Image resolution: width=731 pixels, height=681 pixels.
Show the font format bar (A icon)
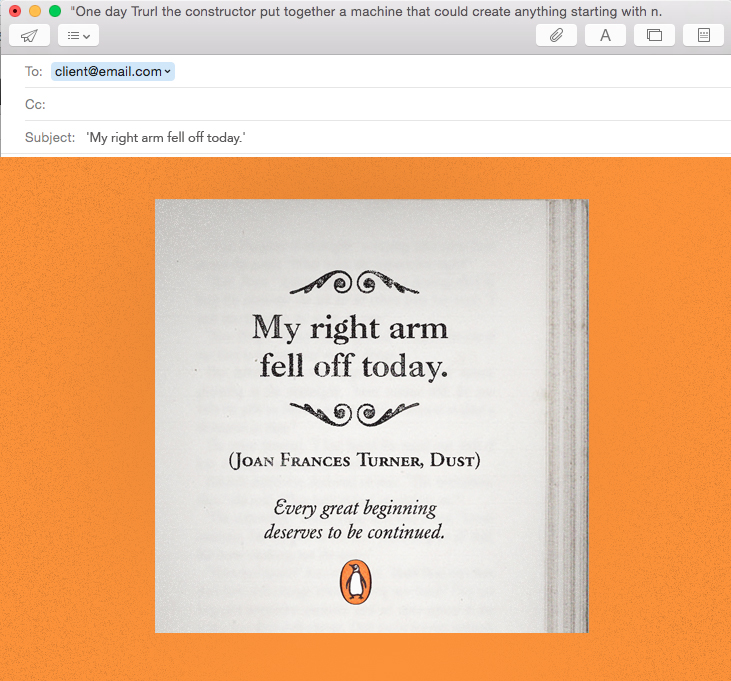605,35
